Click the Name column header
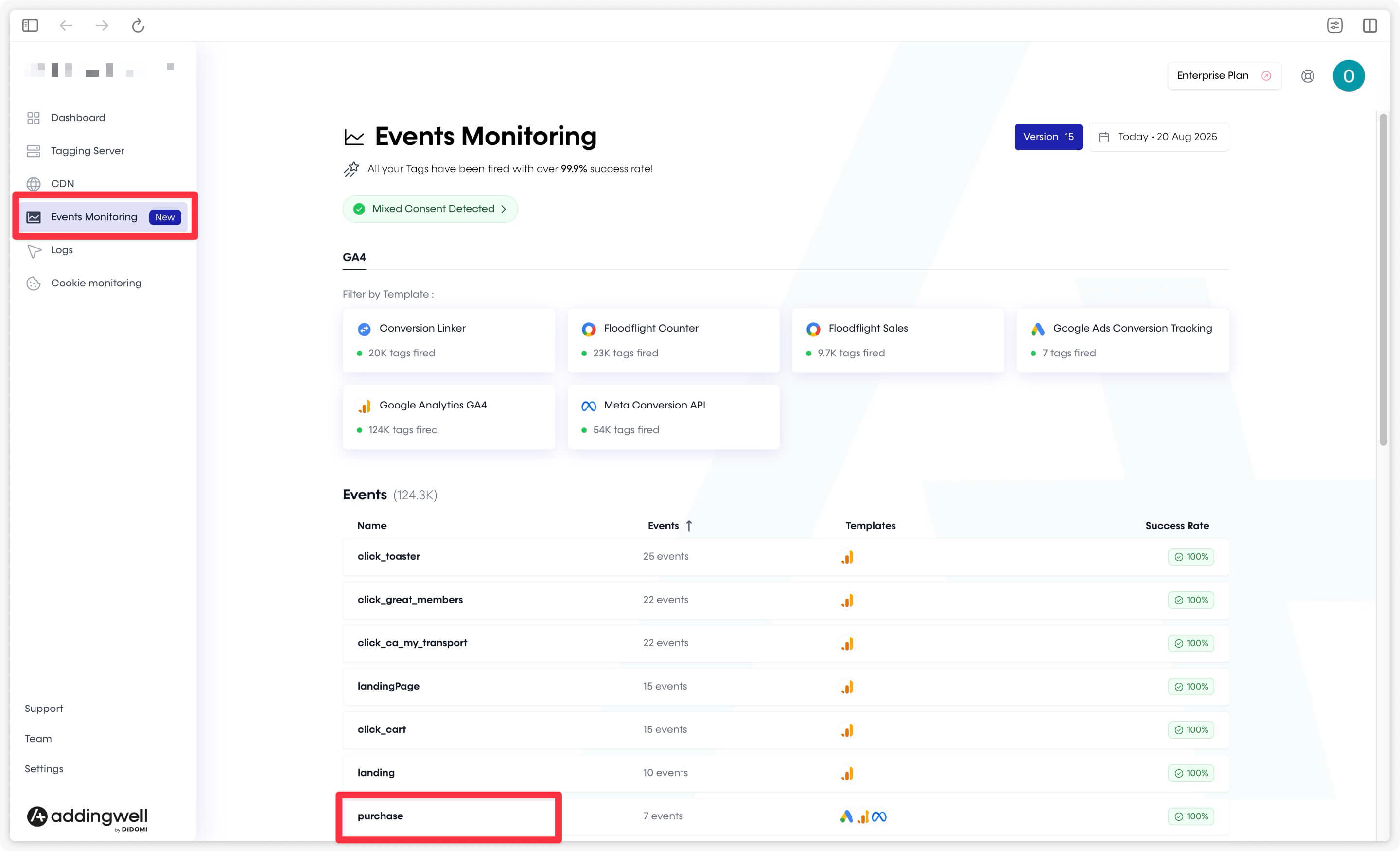 pyautogui.click(x=371, y=526)
